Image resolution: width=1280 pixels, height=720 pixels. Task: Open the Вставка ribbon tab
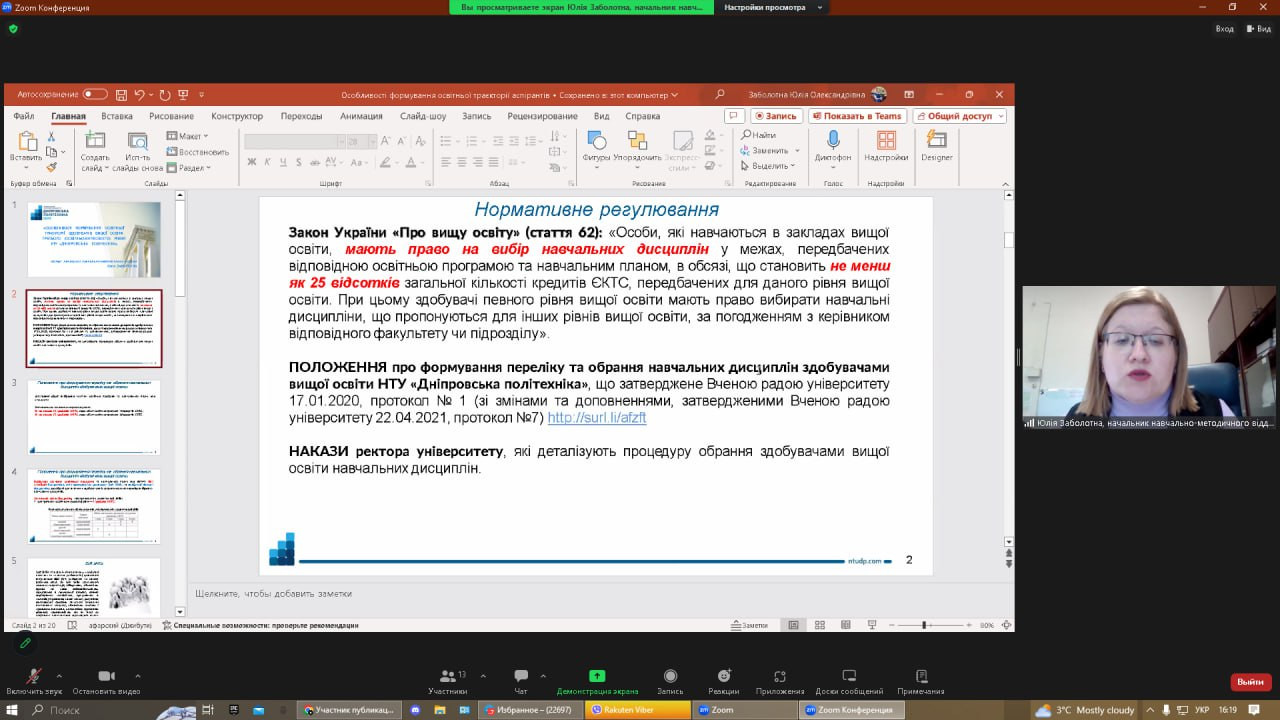click(x=117, y=116)
